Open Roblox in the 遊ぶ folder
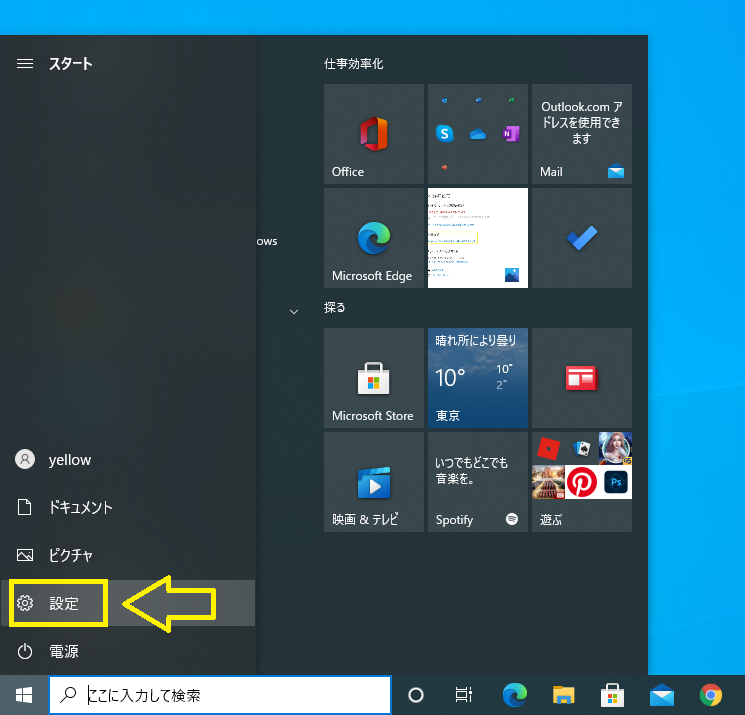 pos(548,448)
